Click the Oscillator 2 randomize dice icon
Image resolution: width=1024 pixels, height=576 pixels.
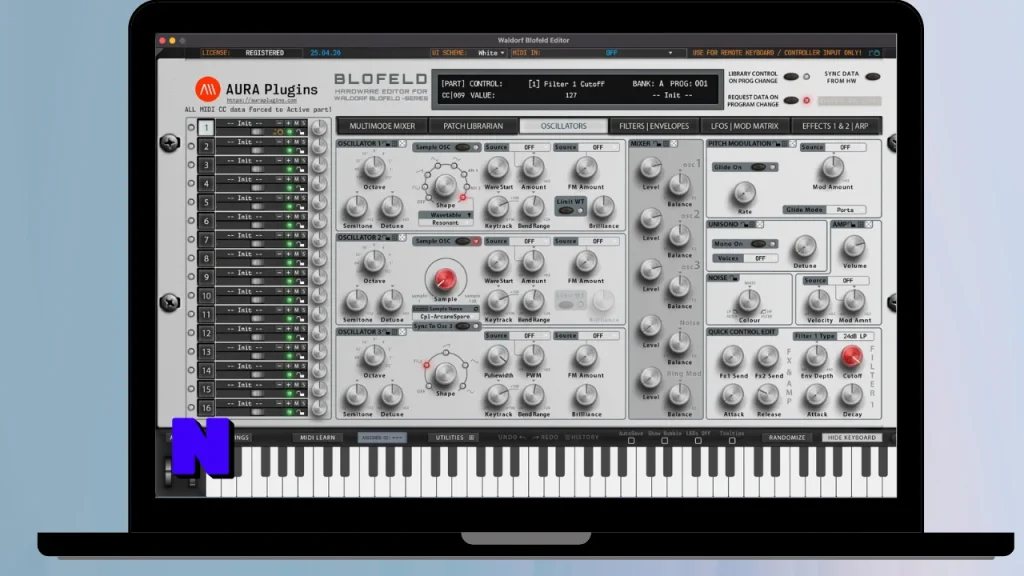tap(402, 238)
